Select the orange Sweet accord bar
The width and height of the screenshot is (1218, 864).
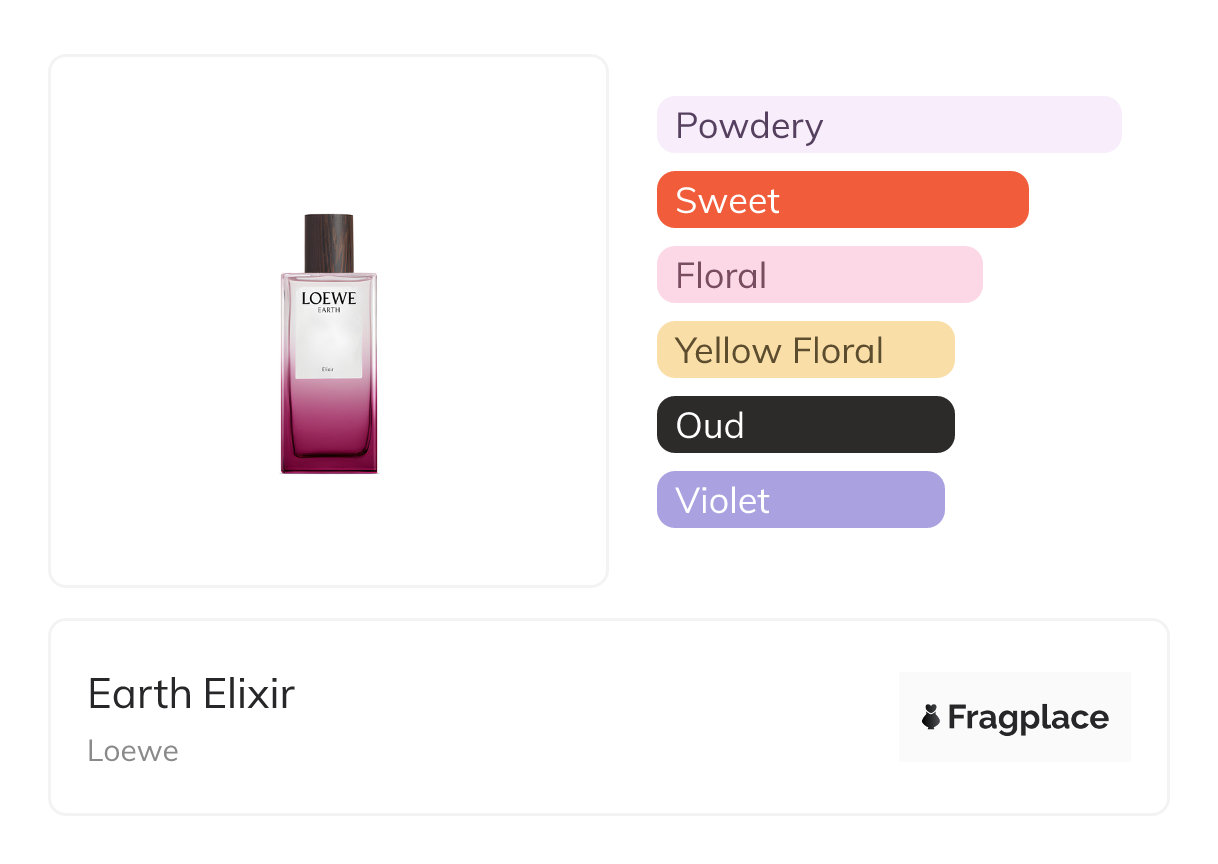click(842, 200)
